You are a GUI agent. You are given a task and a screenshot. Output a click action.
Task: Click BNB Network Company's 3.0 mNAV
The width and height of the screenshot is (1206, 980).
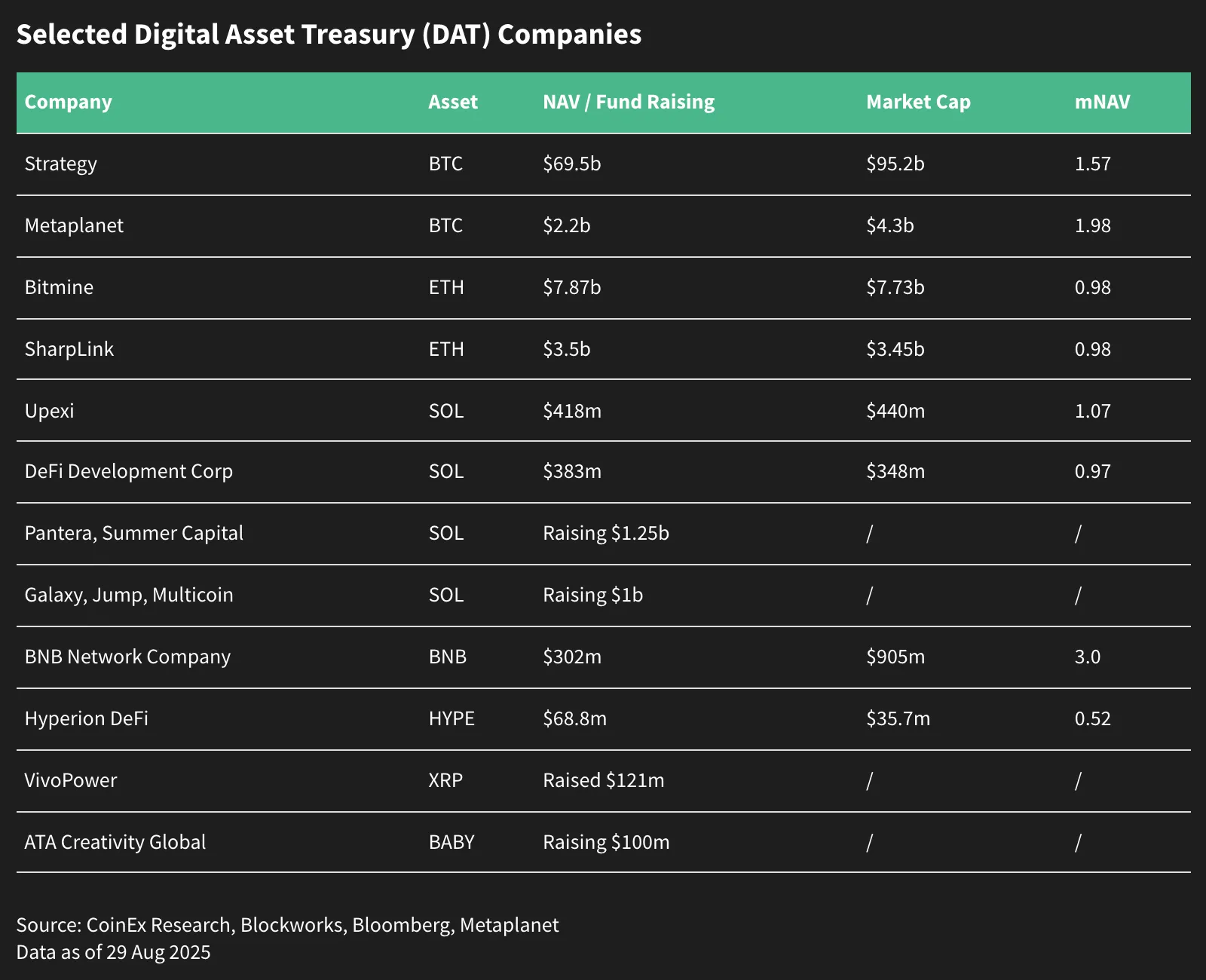[x=1088, y=657]
